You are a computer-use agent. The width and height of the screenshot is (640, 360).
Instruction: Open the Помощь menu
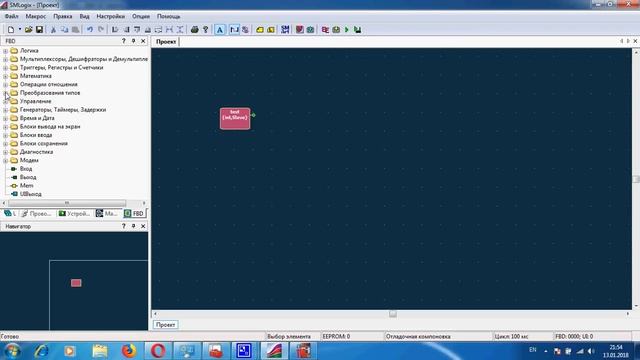(x=169, y=16)
